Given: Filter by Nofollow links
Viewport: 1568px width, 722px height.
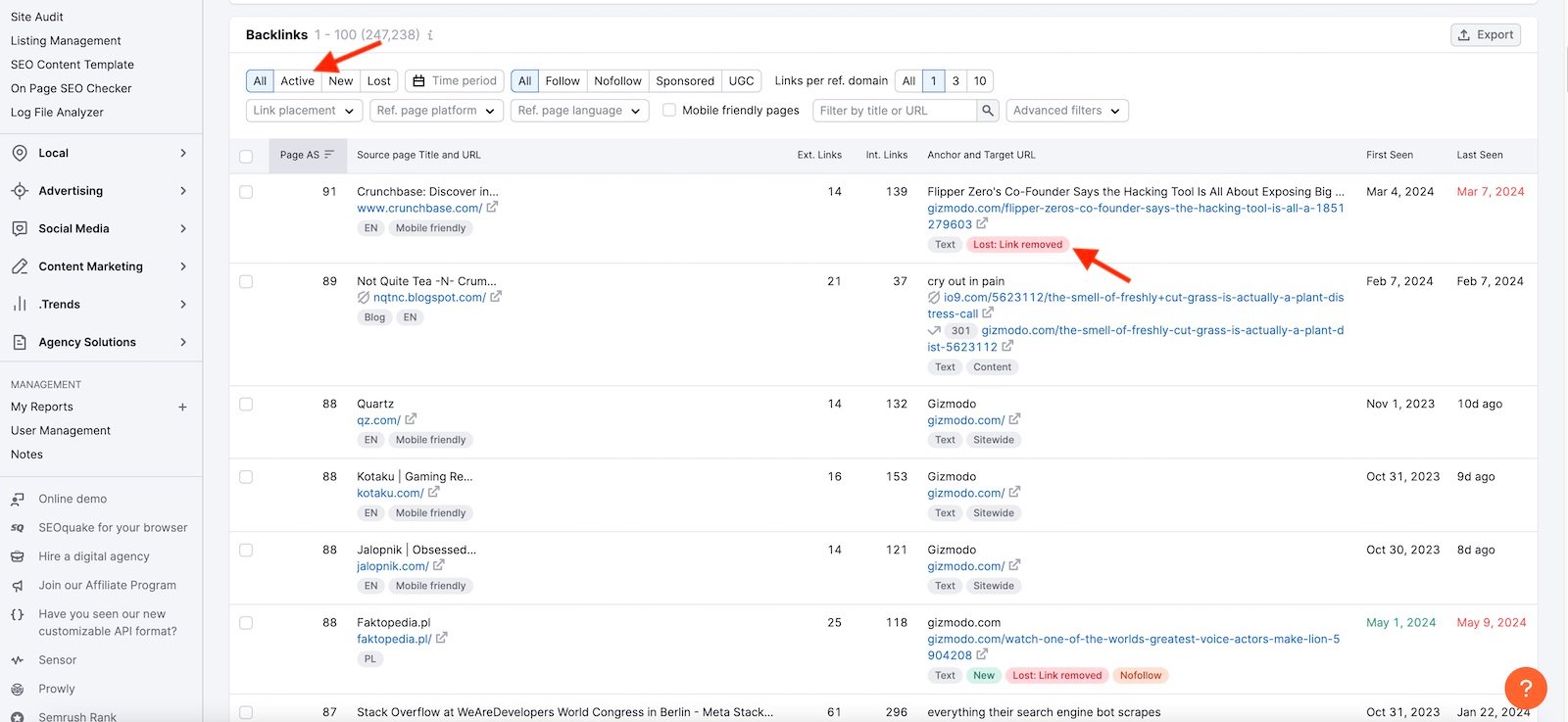Looking at the screenshot, I should pyautogui.click(x=618, y=81).
